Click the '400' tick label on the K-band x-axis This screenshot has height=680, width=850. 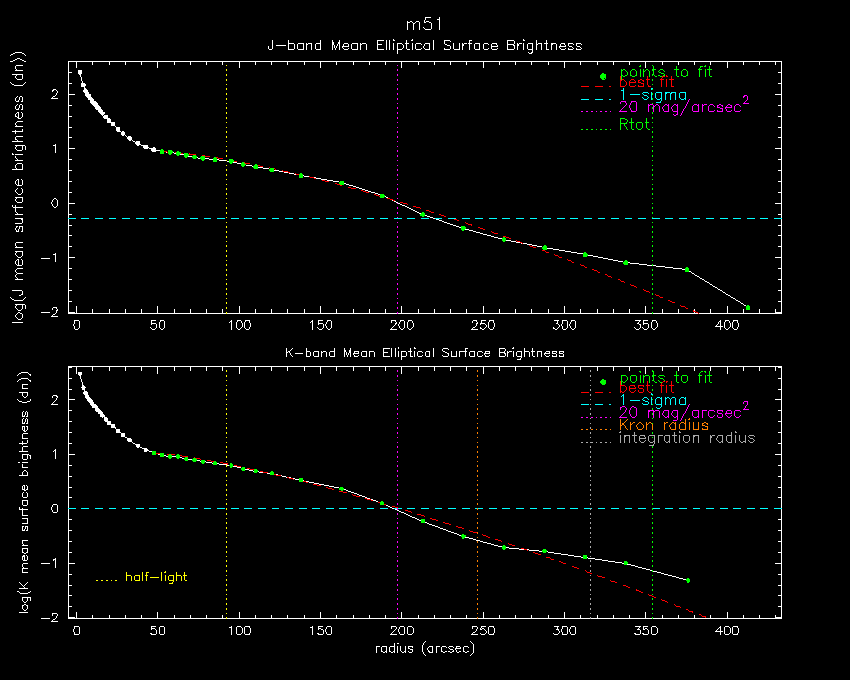coord(725,632)
